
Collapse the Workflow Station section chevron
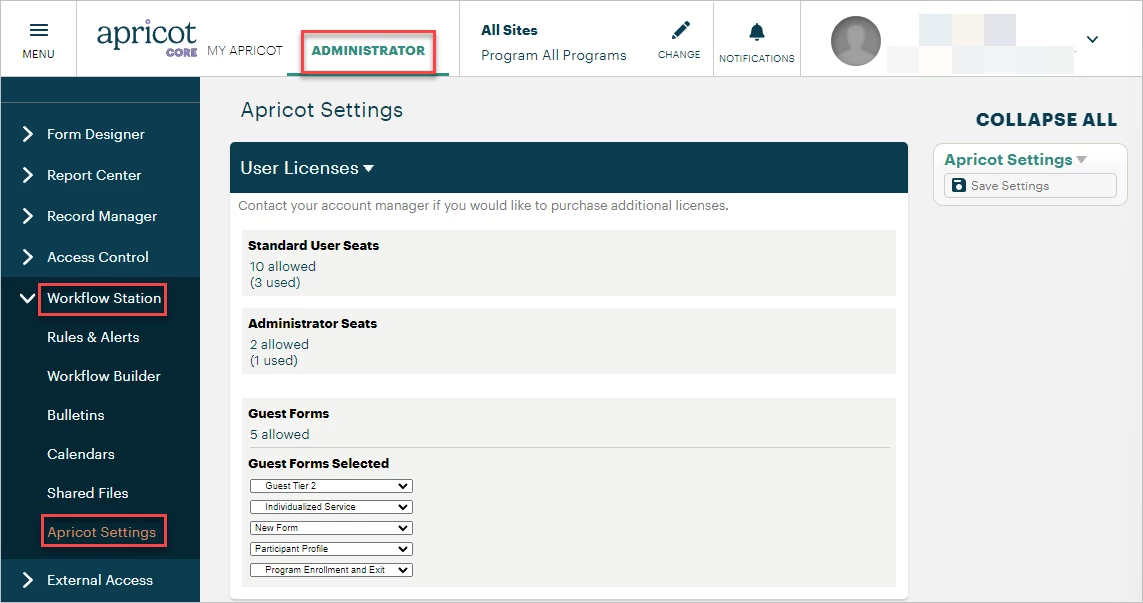(27, 298)
